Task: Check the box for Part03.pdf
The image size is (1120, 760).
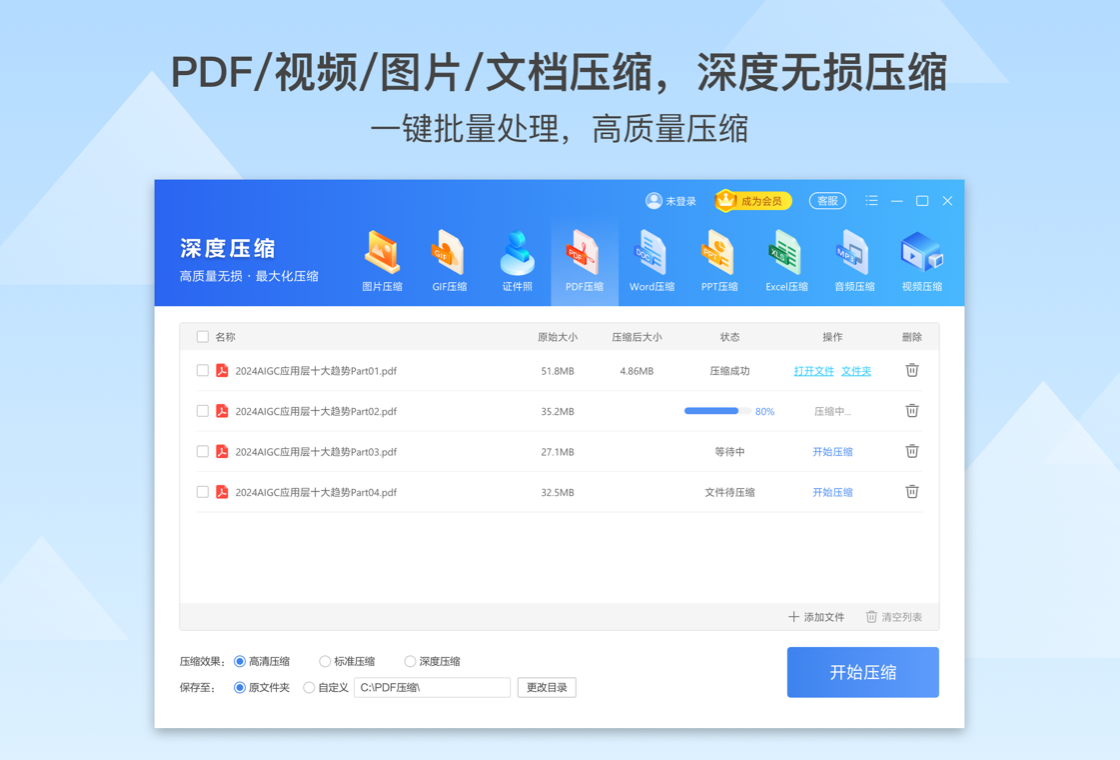Action: [203, 451]
